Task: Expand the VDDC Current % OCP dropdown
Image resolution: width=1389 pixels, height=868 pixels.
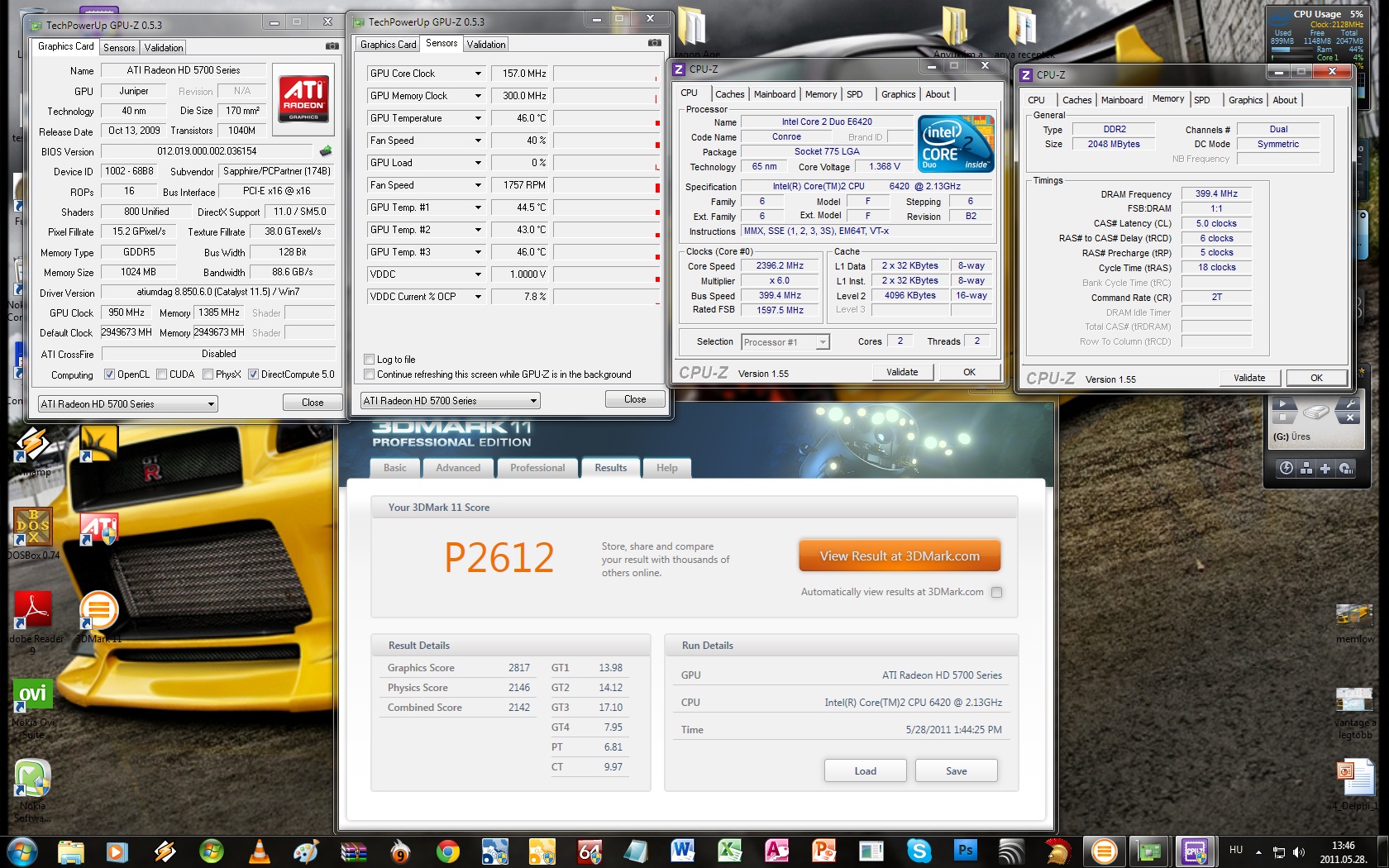Action: [x=478, y=297]
